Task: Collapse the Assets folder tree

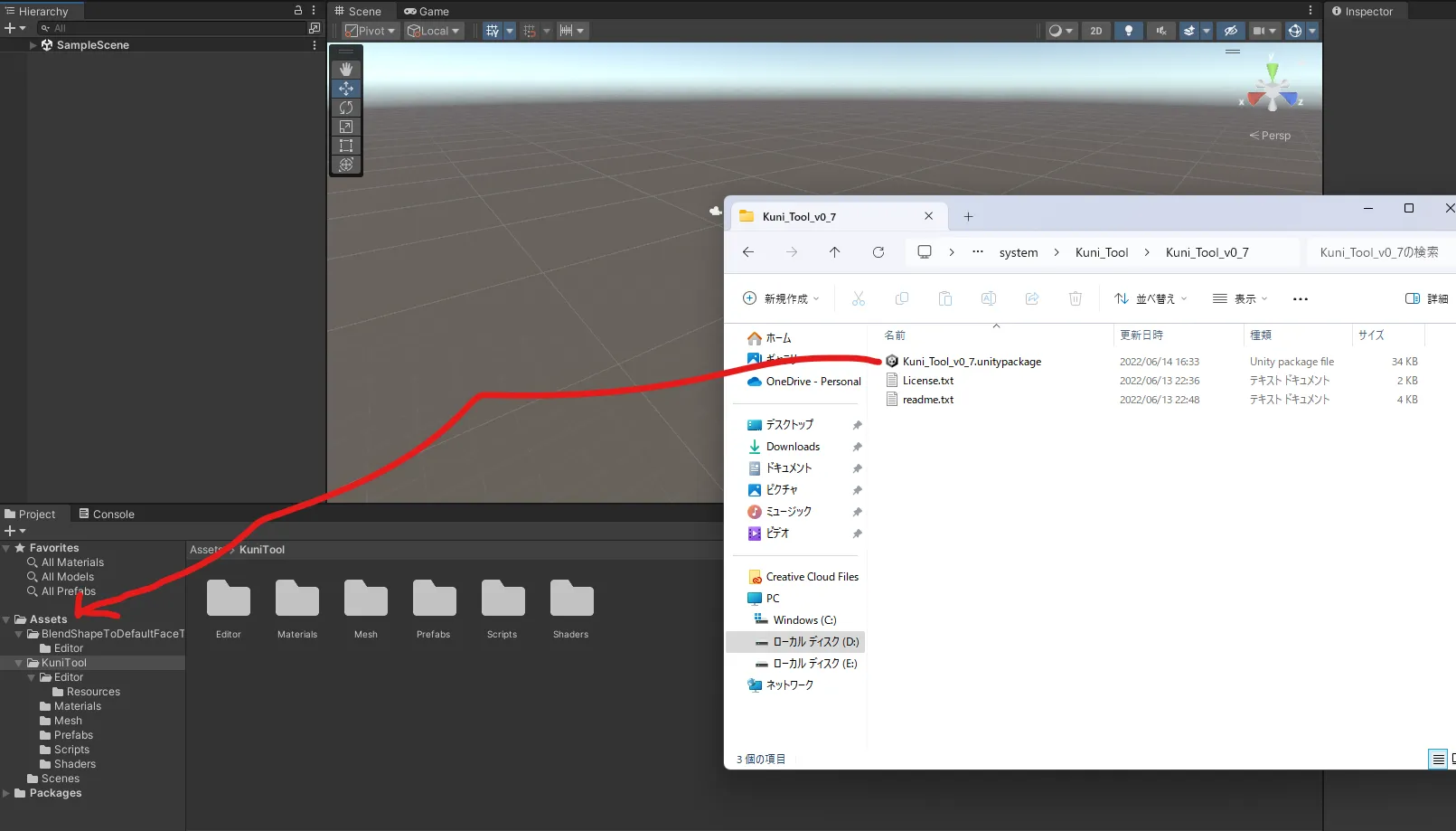Action: (x=7, y=620)
